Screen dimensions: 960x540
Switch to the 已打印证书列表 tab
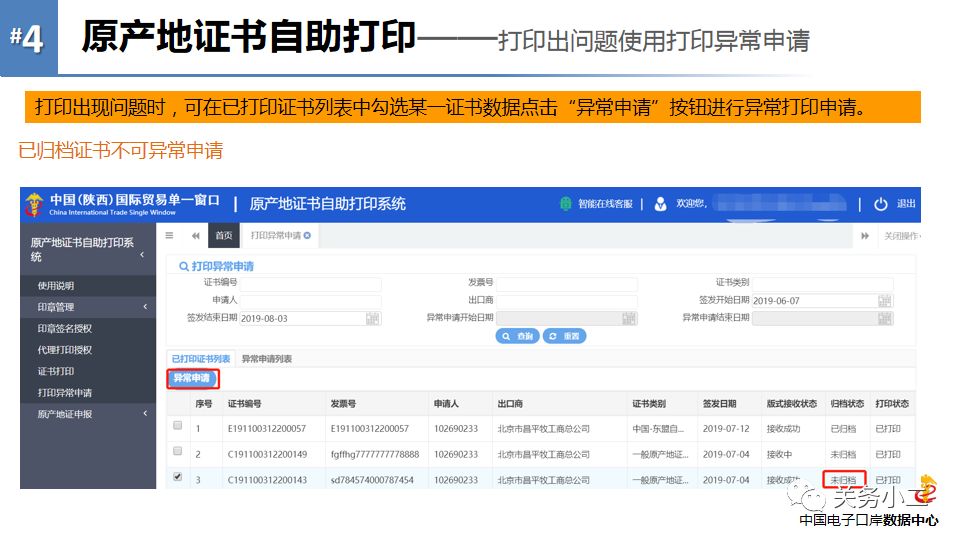tap(201, 359)
